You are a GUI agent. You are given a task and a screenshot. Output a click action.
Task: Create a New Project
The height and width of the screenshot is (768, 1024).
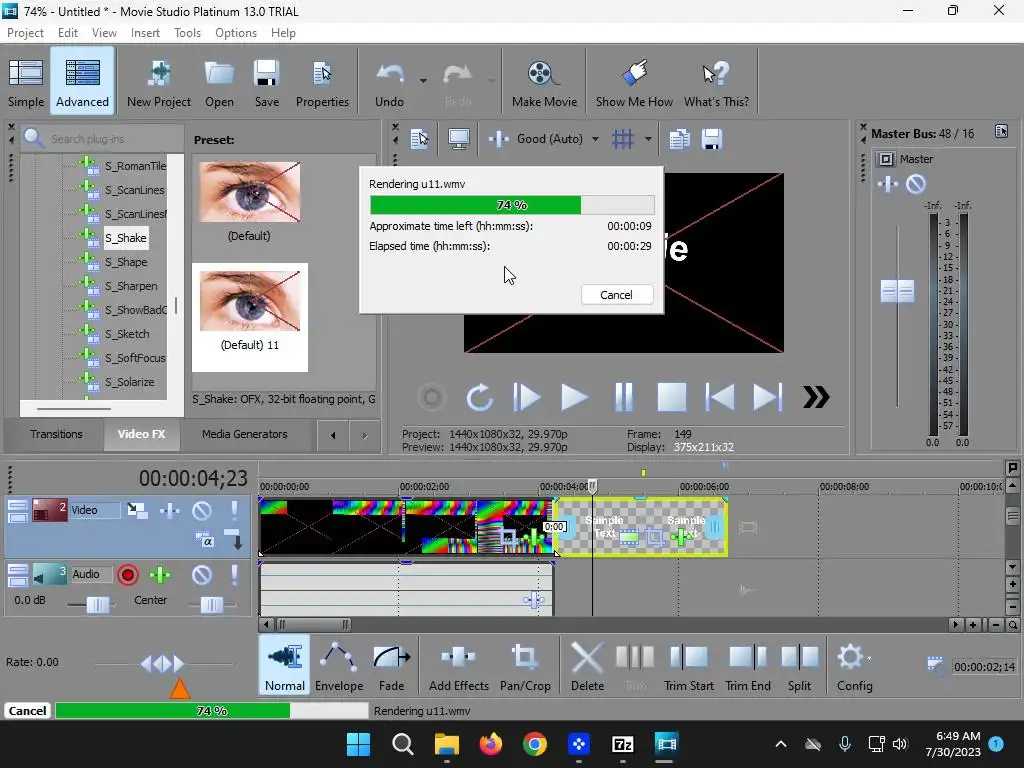point(159,81)
